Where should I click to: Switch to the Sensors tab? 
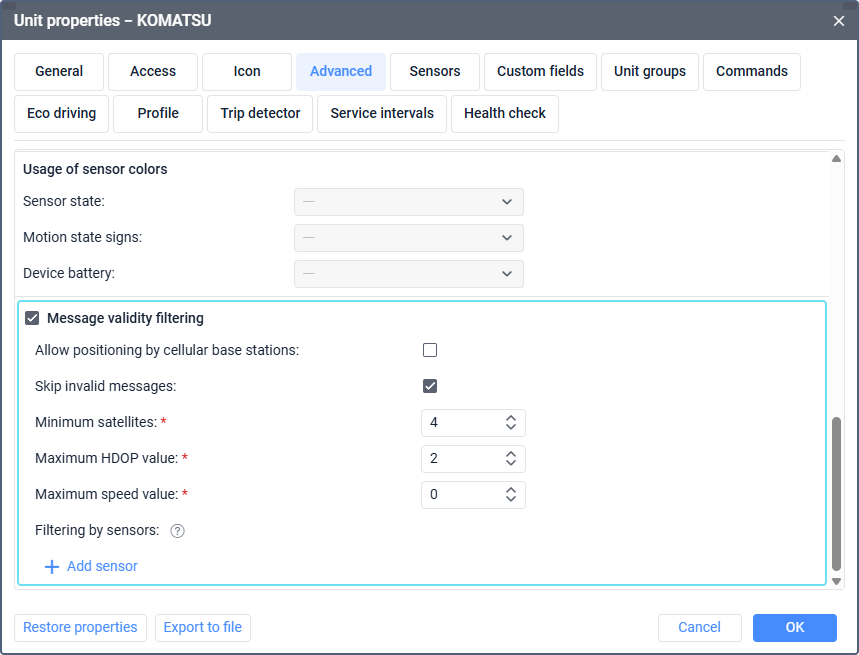(435, 72)
